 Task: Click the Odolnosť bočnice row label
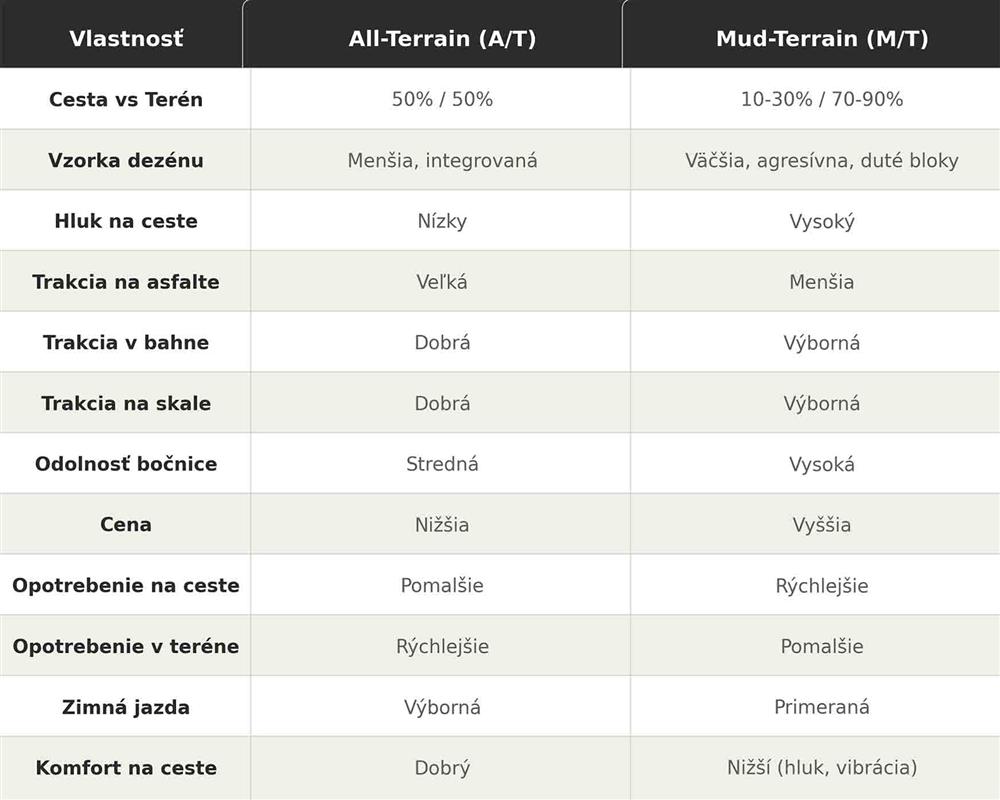point(126,464)
